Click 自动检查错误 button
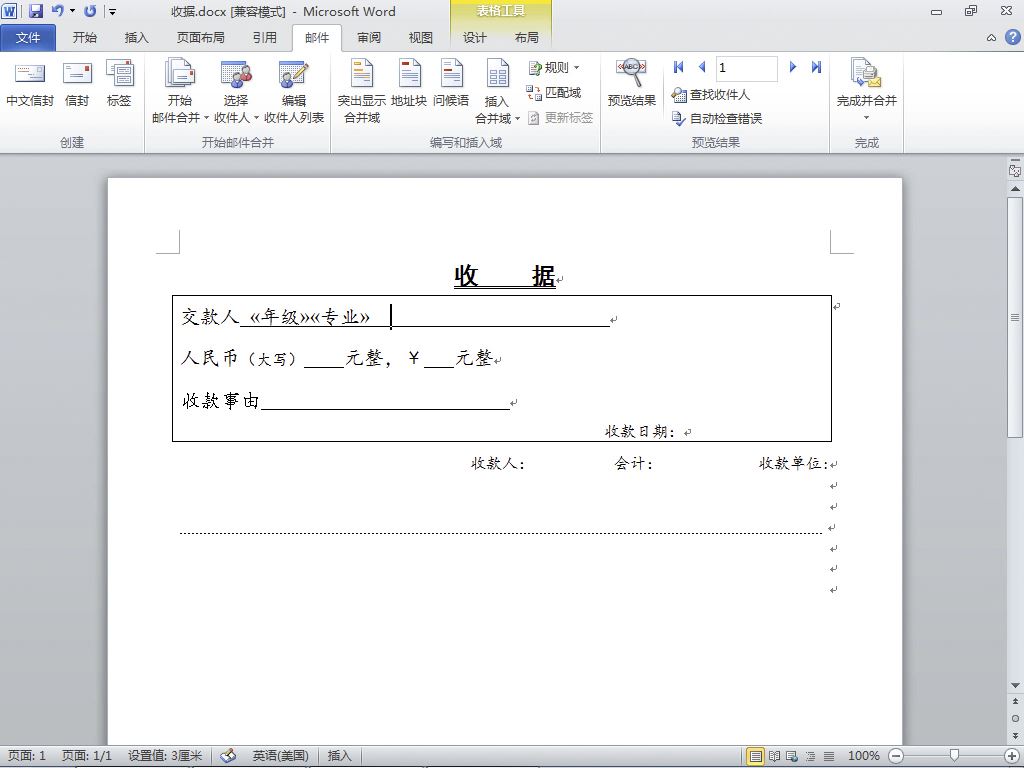This screenshot has width=1024, height=768. pyautogui.click(x=716, y=118)
